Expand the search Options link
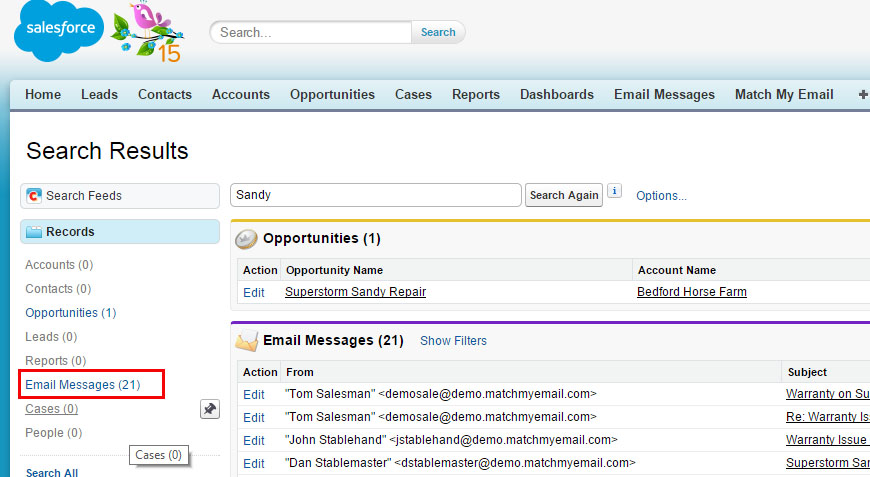Image resolution: width=870 pixels, height=477 pixels. pyautogui.click(x=661, y=196)
